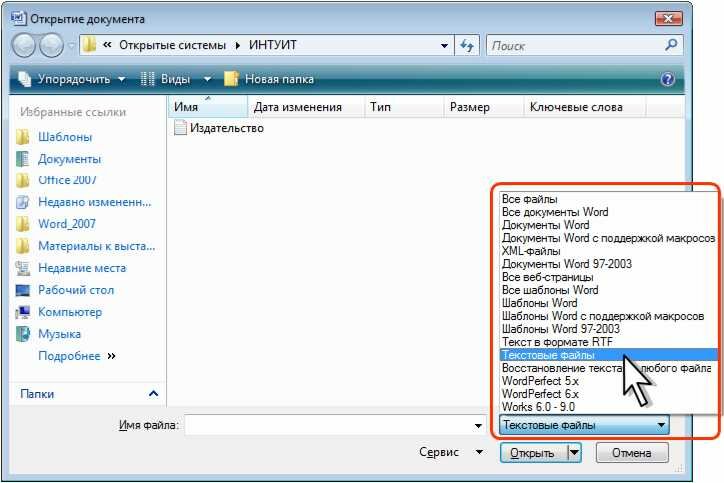The image size is (724, 483).
Task: Click the search magnifier icon
Action: coord(673,45)
